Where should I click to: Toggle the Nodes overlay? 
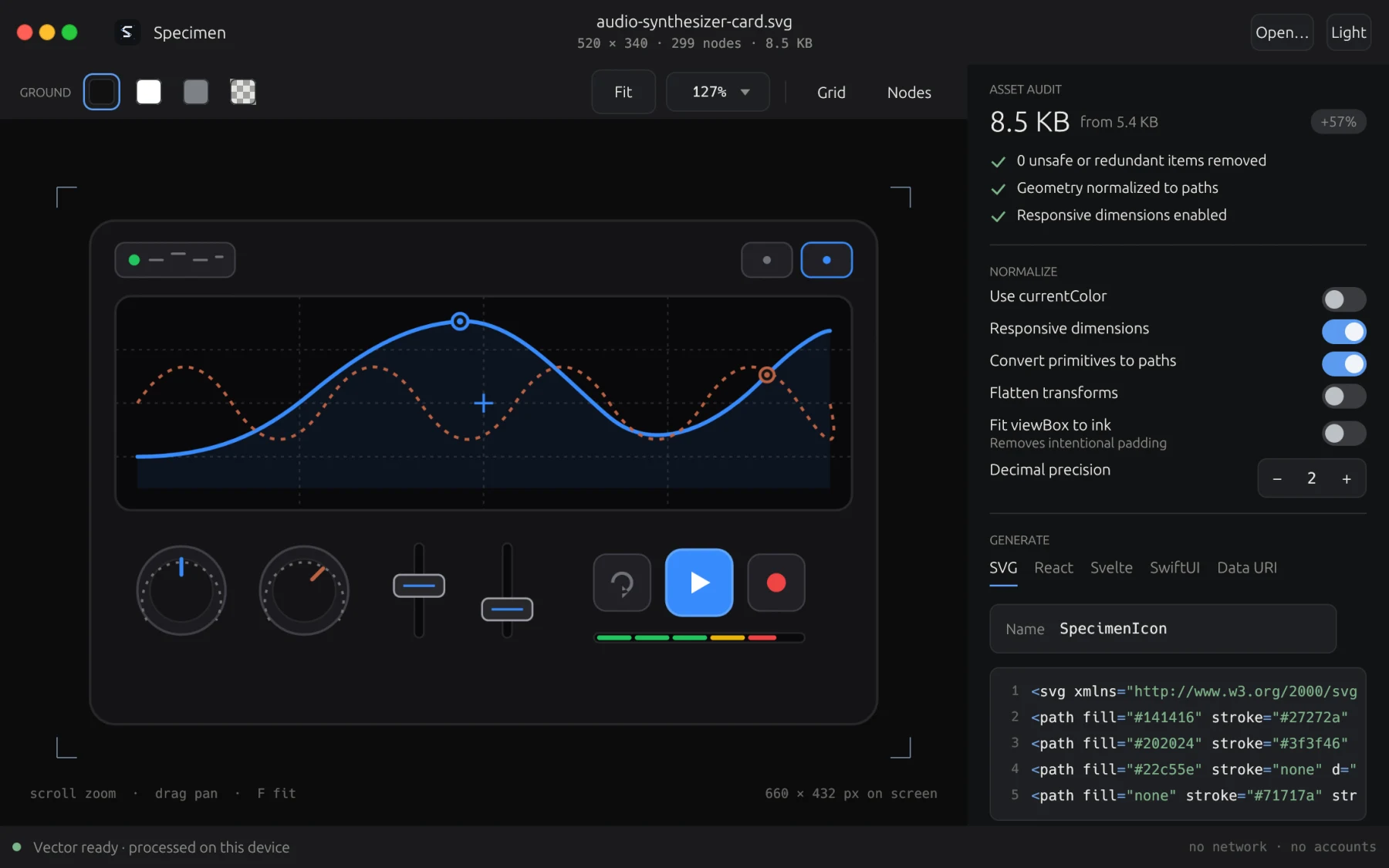click(909, 93)
